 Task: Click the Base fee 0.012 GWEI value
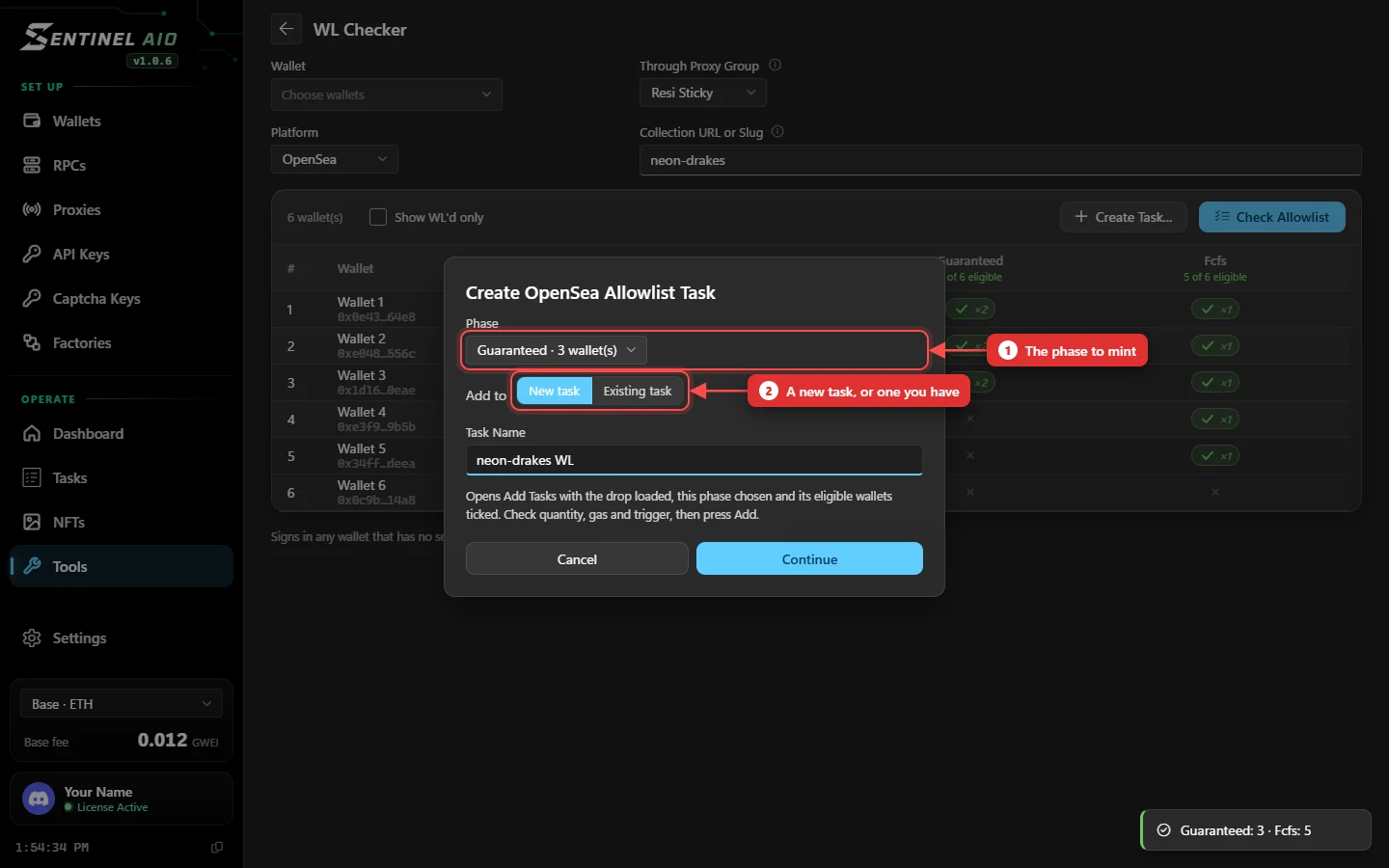coord(177,740)
